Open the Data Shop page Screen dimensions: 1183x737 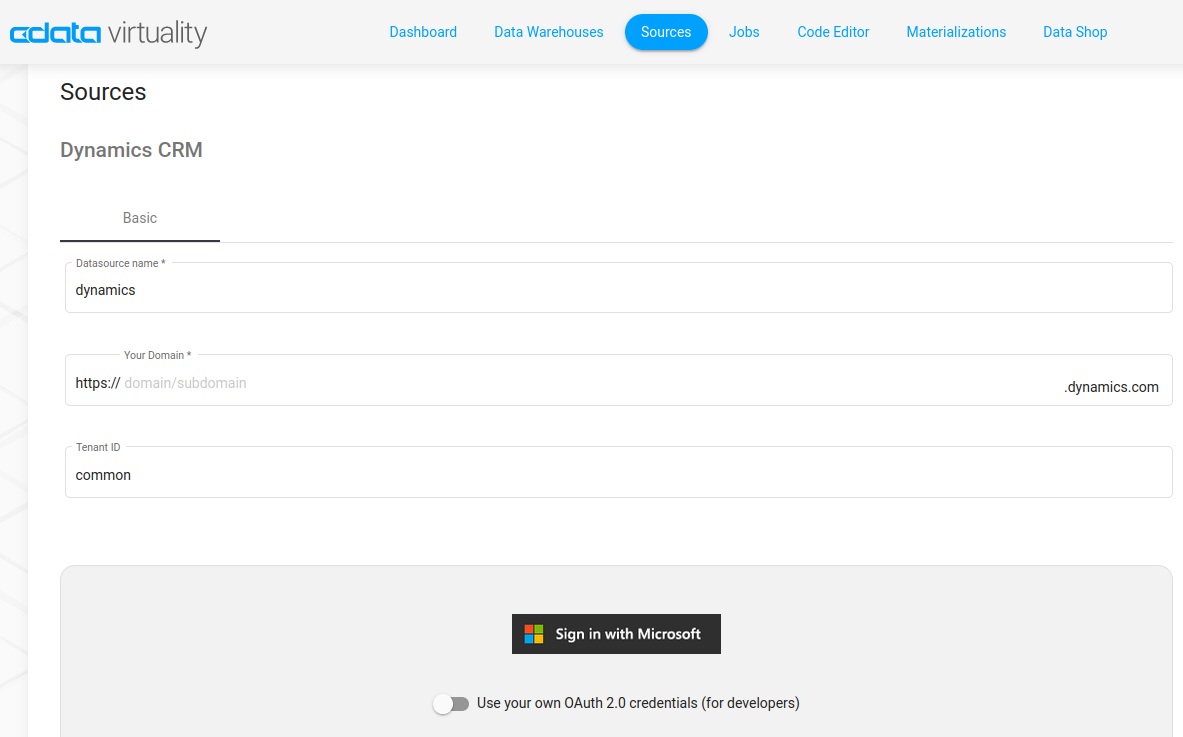(x=1075, y=32)
